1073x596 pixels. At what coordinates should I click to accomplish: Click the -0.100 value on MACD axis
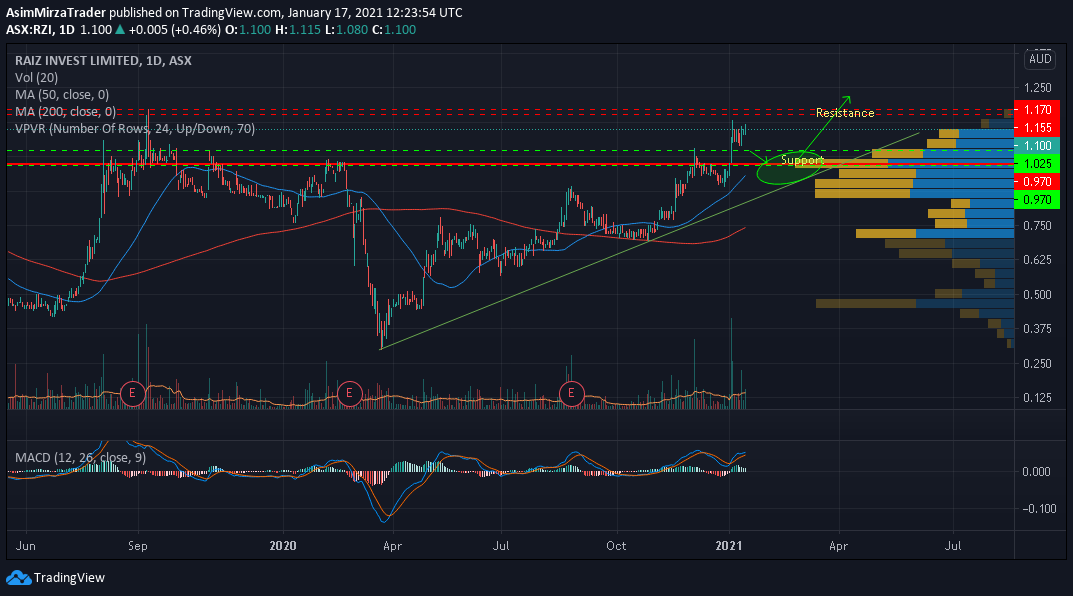tap(1039, 508)
